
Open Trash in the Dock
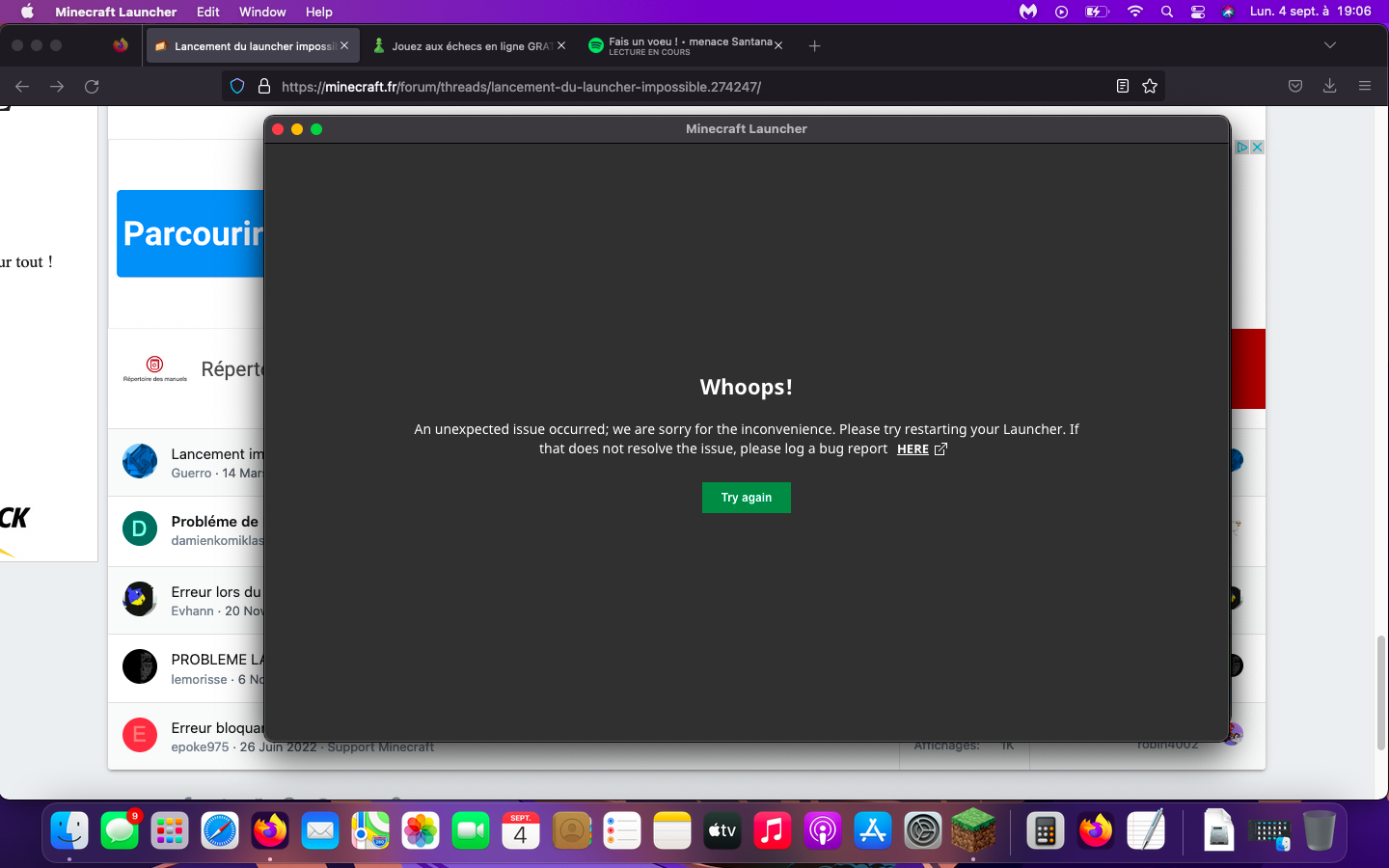coord(1319,830)
